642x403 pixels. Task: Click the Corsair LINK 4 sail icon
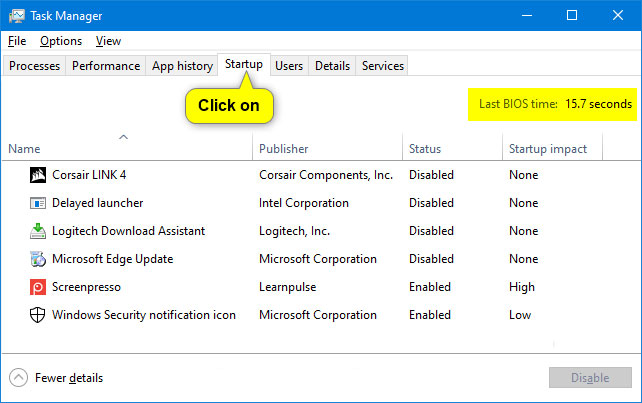click(x=38, y=175)
